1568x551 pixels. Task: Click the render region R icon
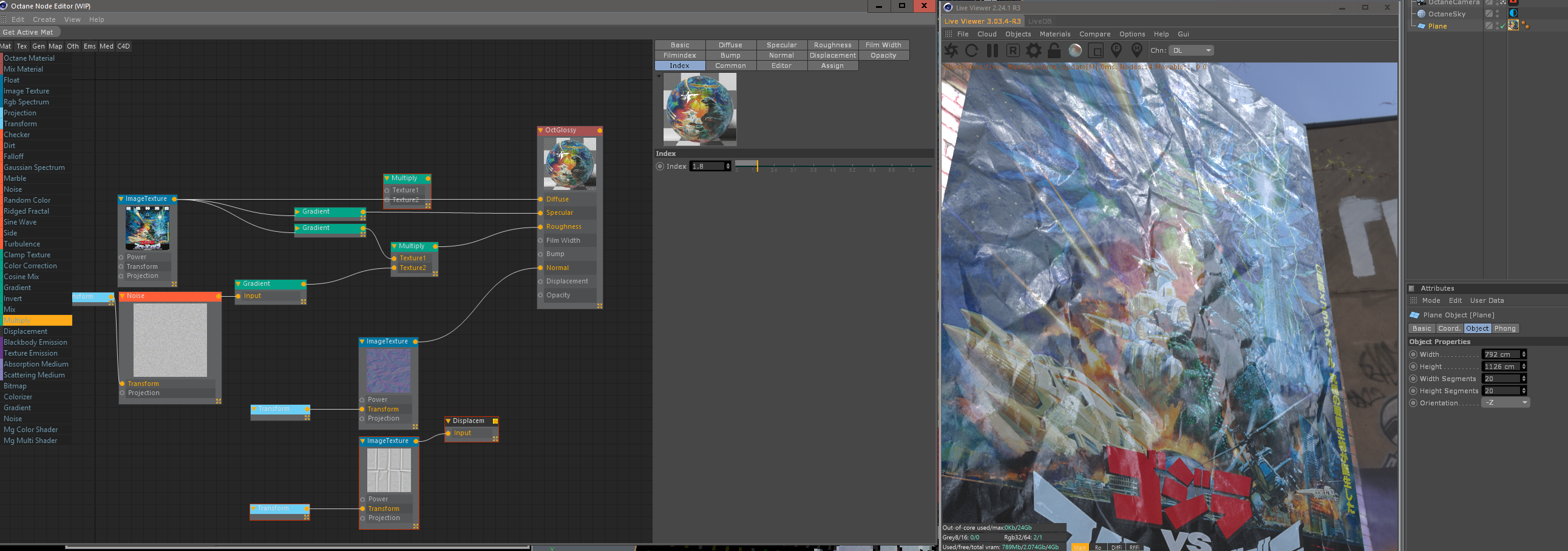1013,50
